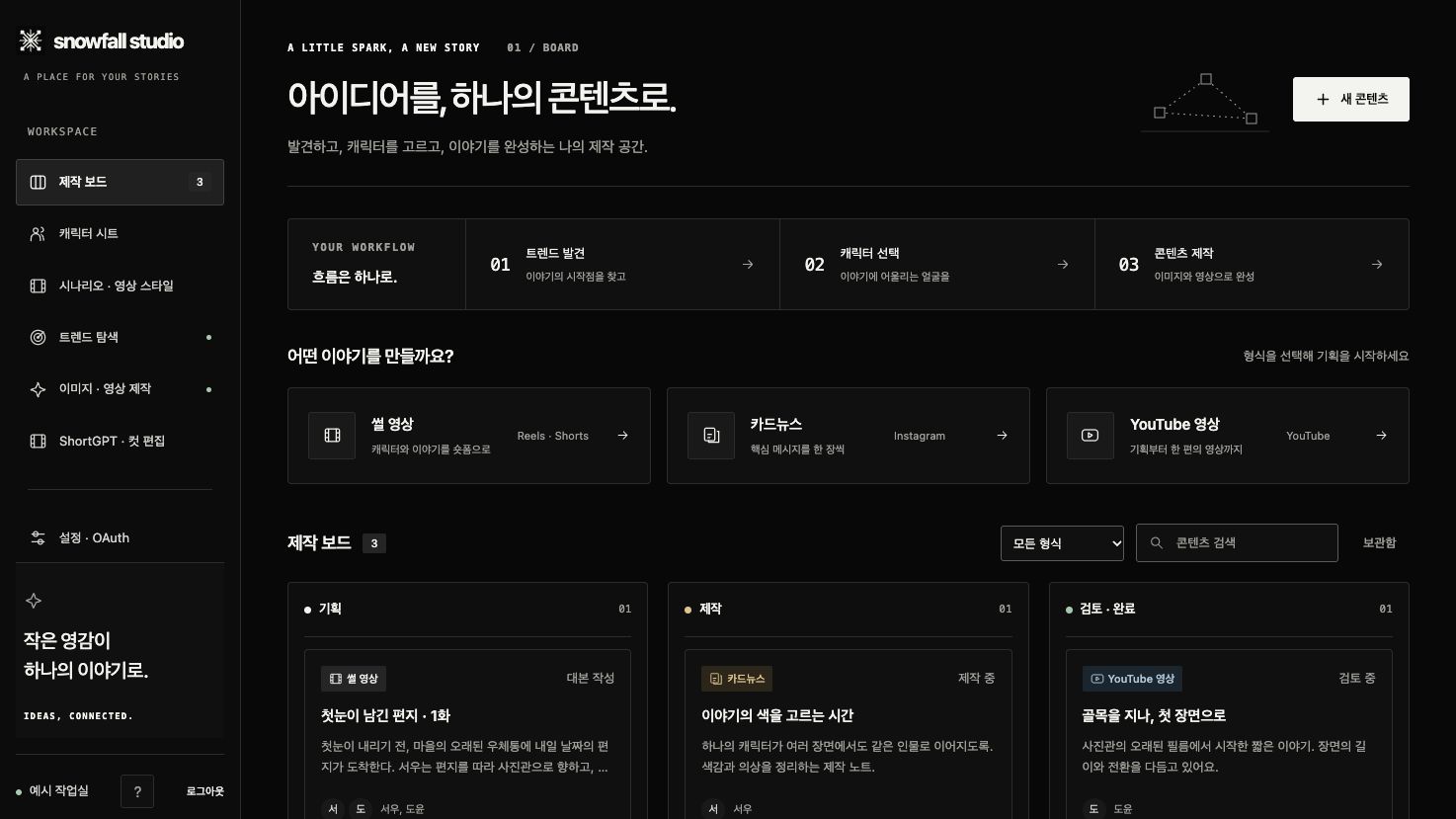This screenshot has width=1456, height=819.
Task: Click the 카드뉴스 card icon tile
Action: pyautogui.click(x=711, y=436)
